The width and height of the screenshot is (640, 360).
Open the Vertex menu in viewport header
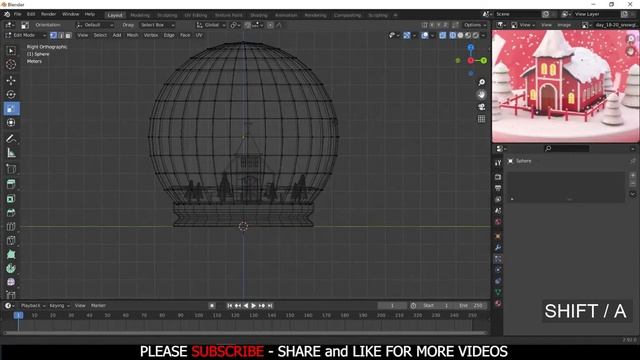151,36
